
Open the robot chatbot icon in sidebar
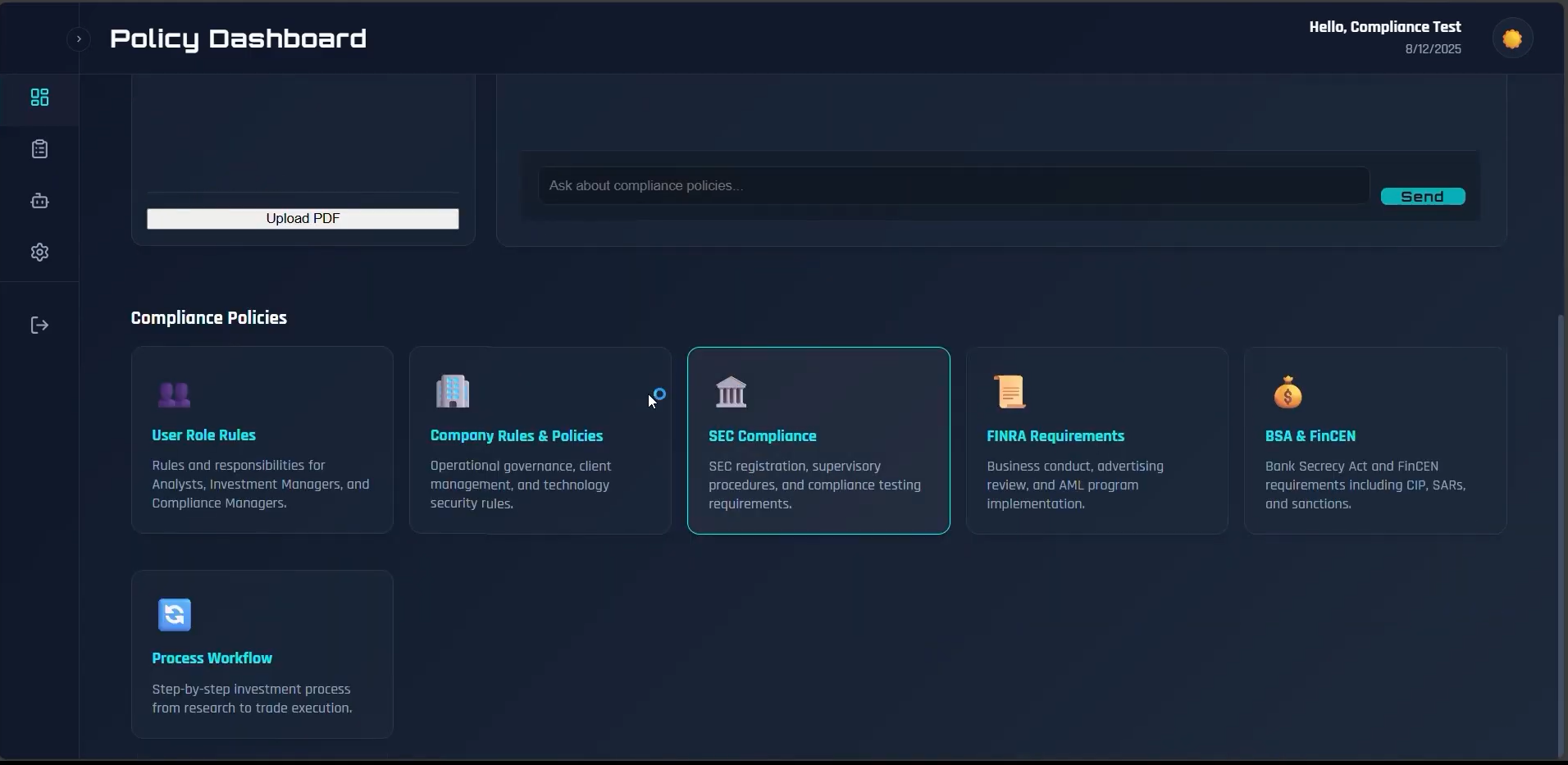[39, 201]
